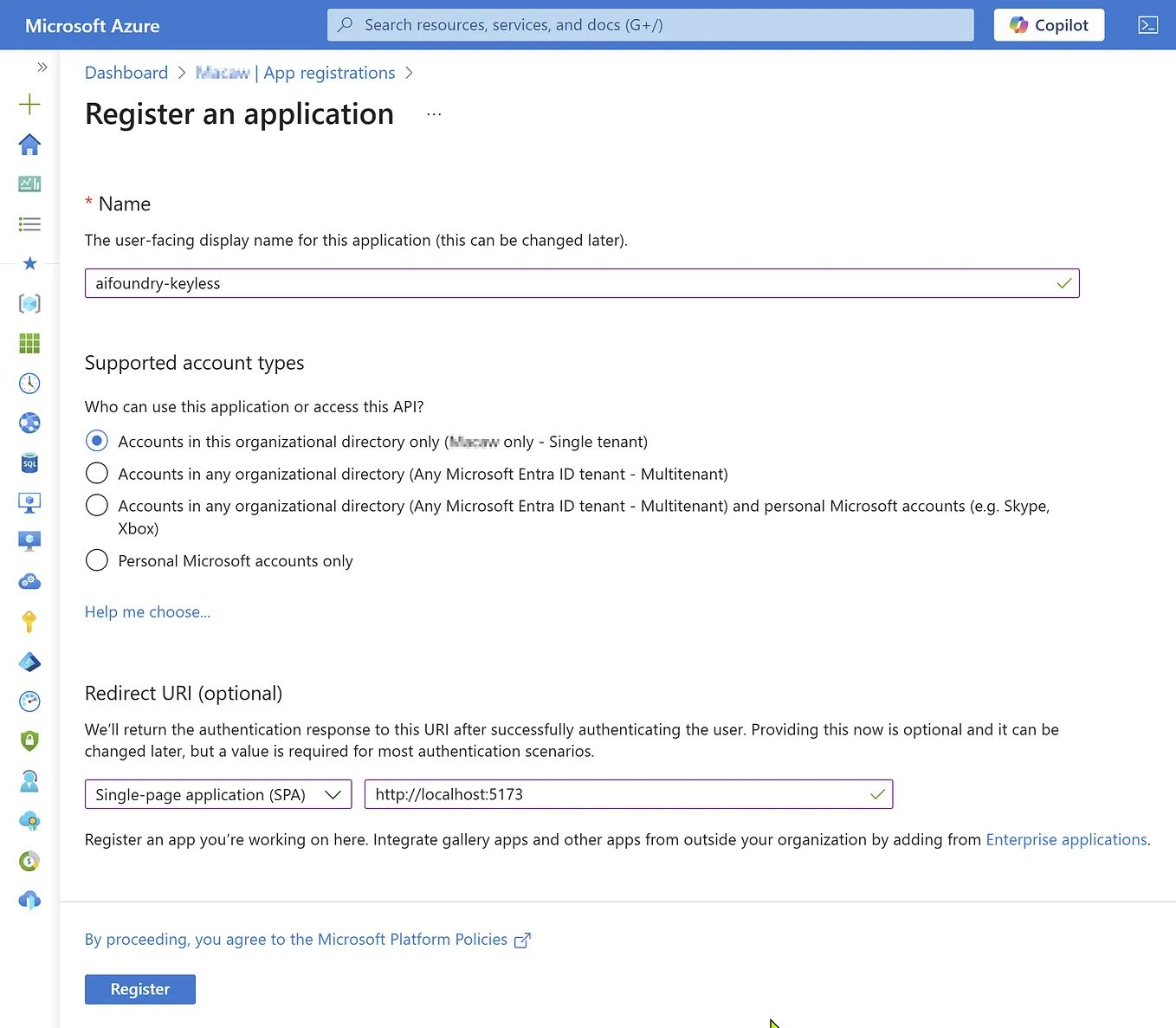Select single tenant organizational directory option
This screenshot has width=1176, height=1028.
(96, 440)
